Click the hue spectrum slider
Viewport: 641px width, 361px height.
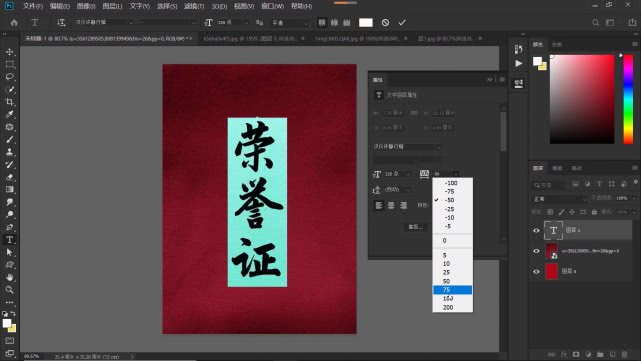(x=628, y=99)
